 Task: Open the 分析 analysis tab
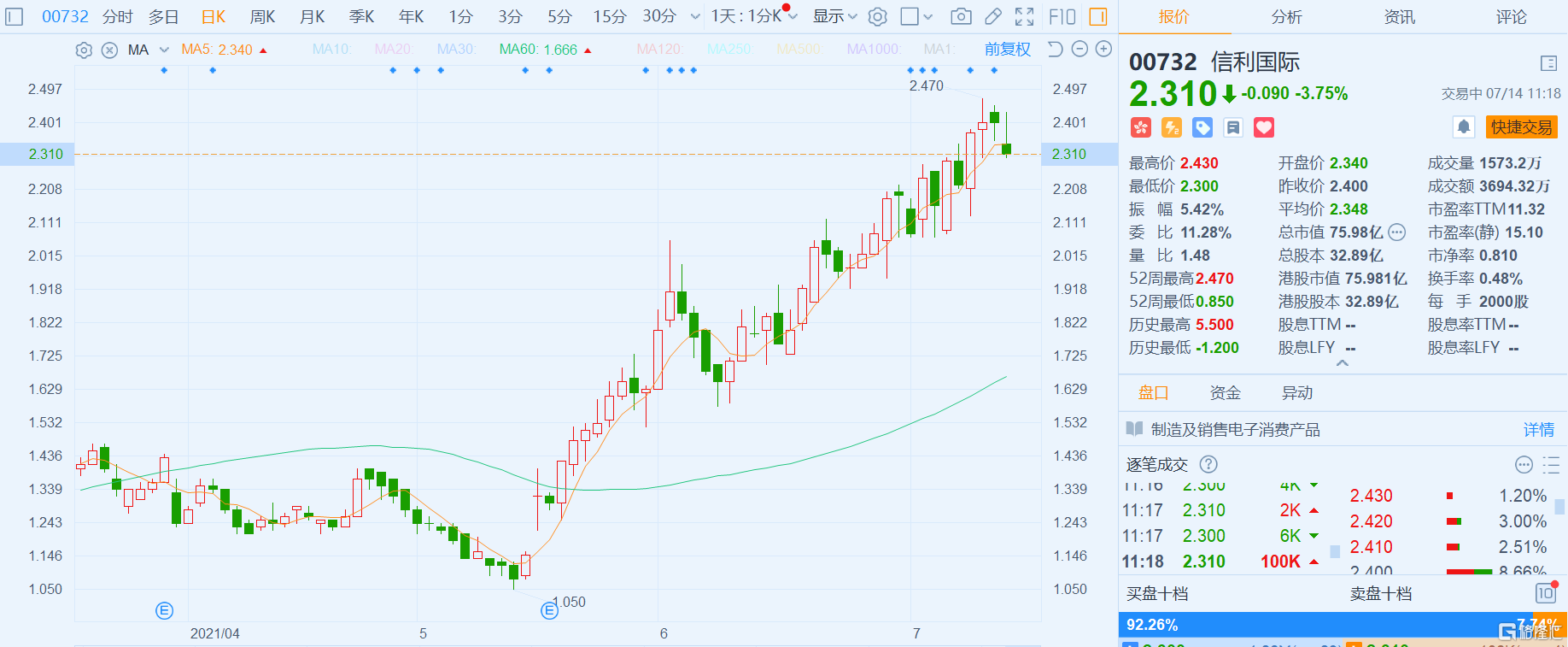pyautogui.click(x=1286, y=17)
